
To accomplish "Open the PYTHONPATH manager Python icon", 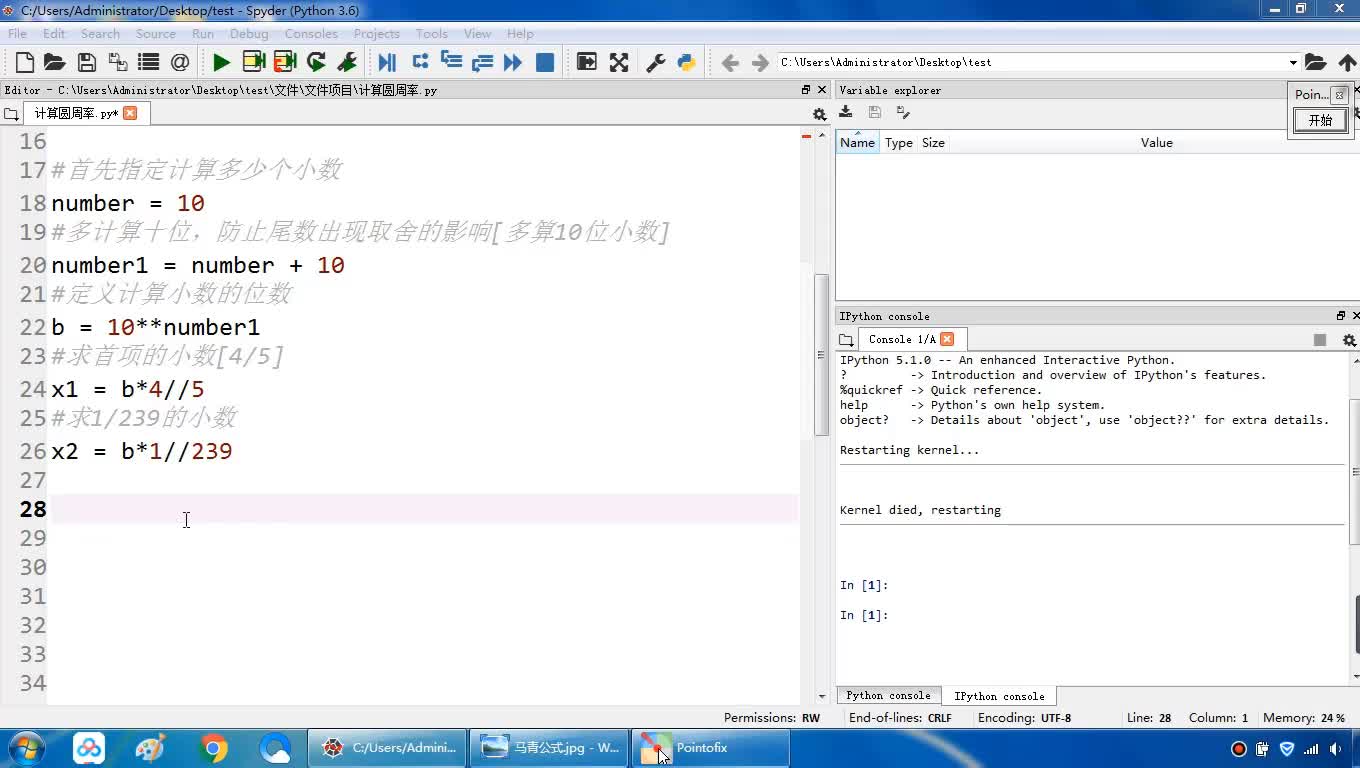I will [x=686, y=62].
